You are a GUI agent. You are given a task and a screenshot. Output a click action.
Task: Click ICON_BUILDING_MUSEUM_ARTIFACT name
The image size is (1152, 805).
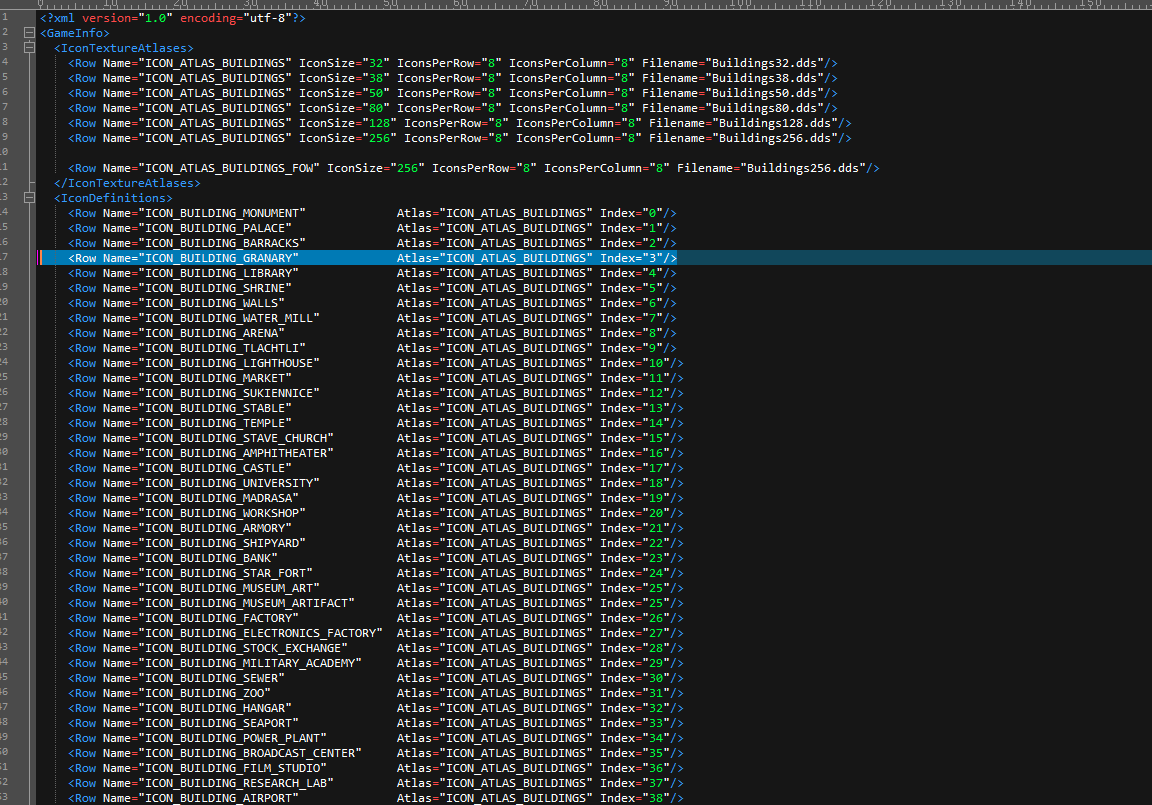click(247, 603)
